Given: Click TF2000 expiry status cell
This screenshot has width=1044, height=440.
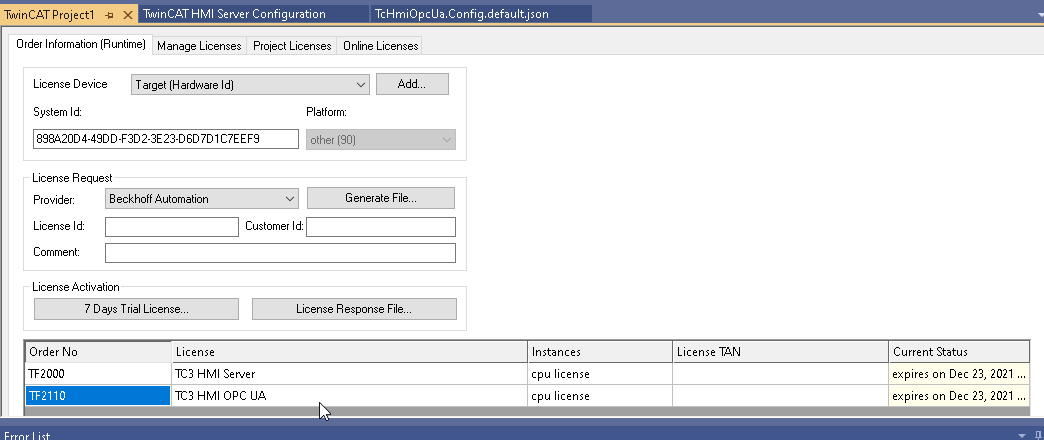Looking at the screenshot, I should 959,373.
